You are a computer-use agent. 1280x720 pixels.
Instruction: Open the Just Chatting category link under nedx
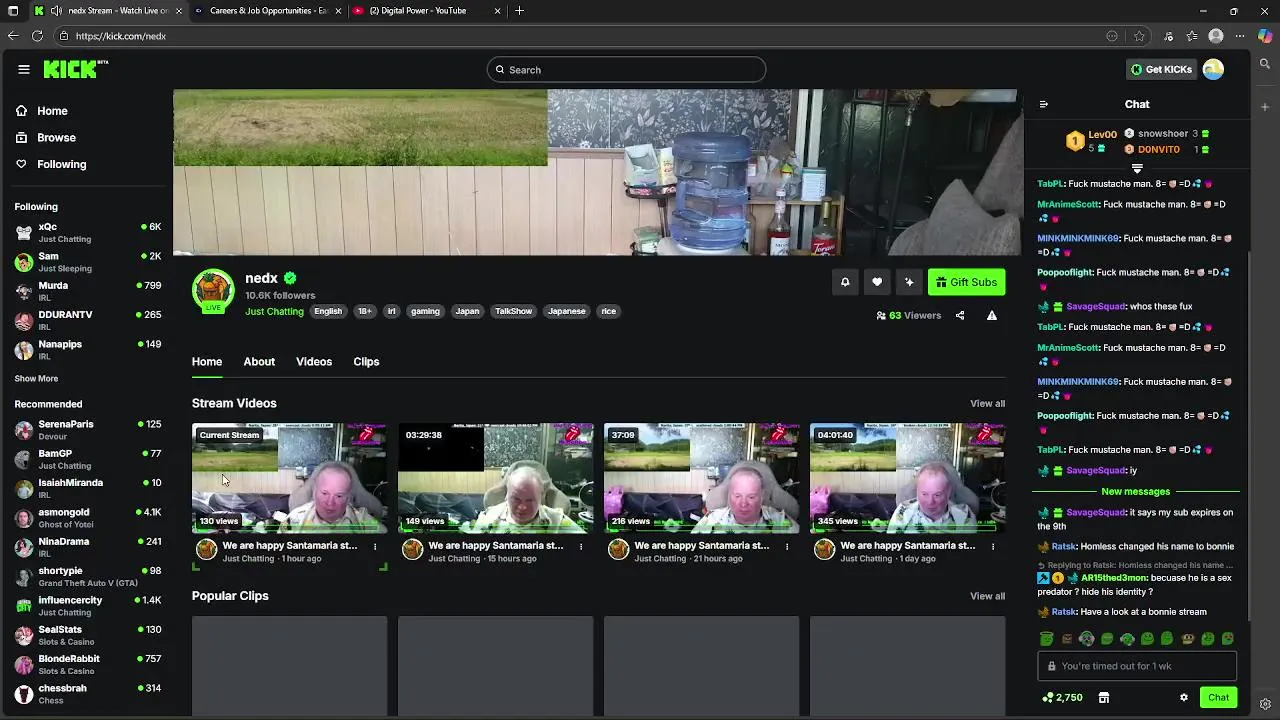click(274, 312)
